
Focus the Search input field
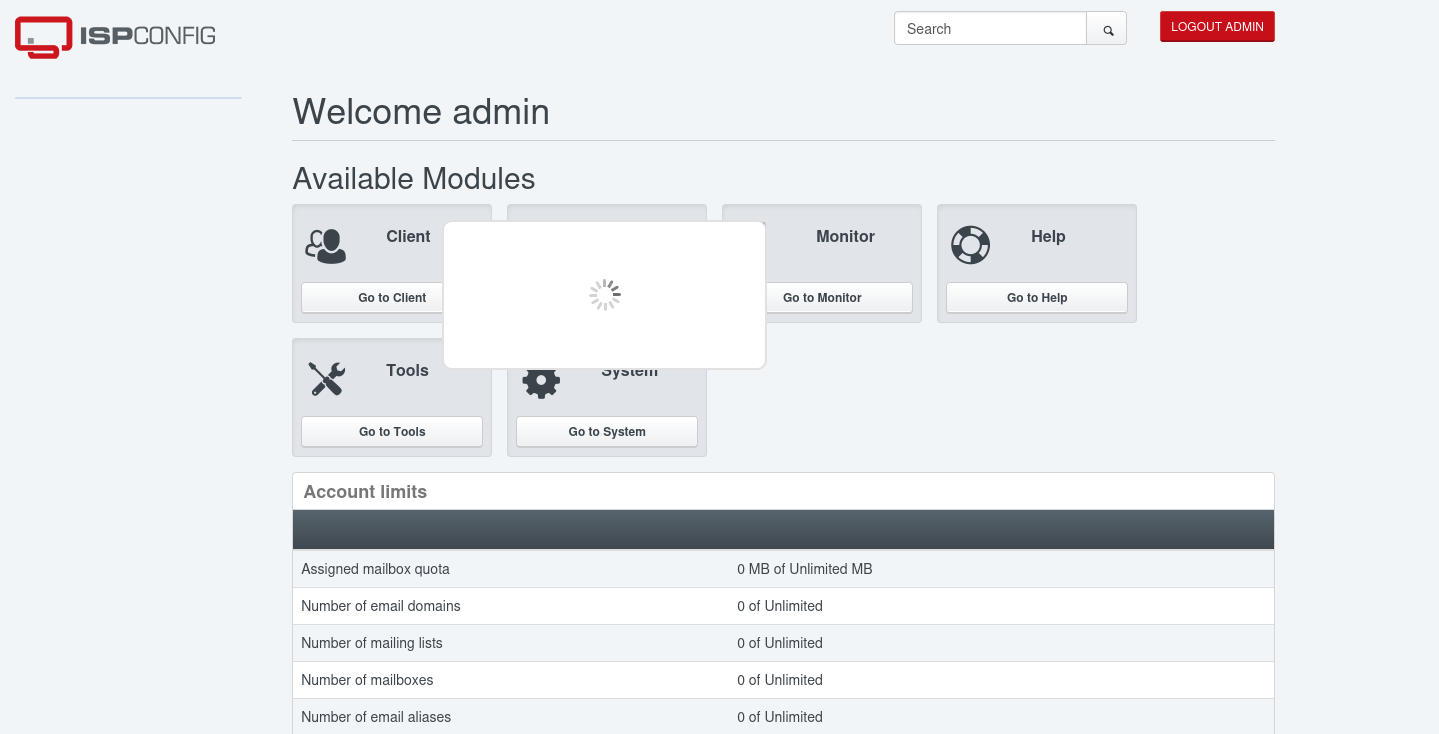point(989,29)
